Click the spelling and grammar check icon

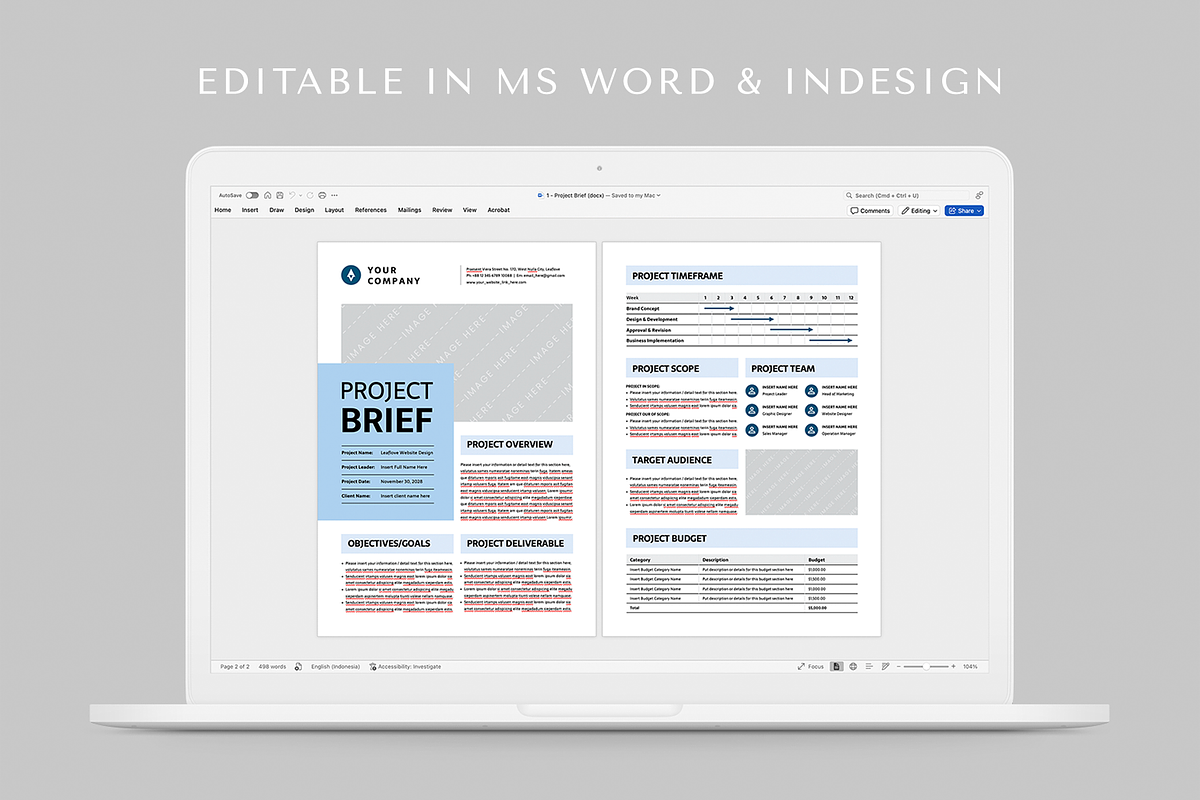coord(298,666)
